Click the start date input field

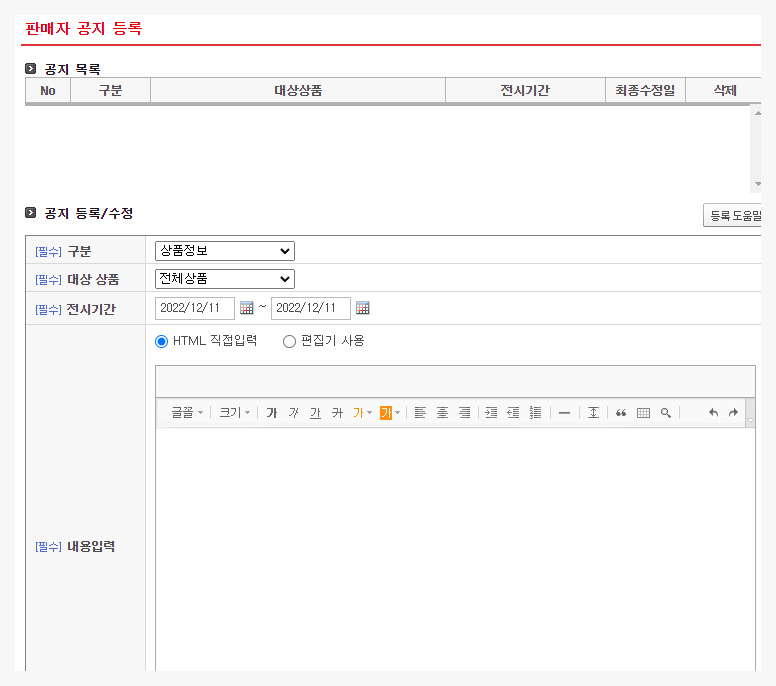(195, 308)
